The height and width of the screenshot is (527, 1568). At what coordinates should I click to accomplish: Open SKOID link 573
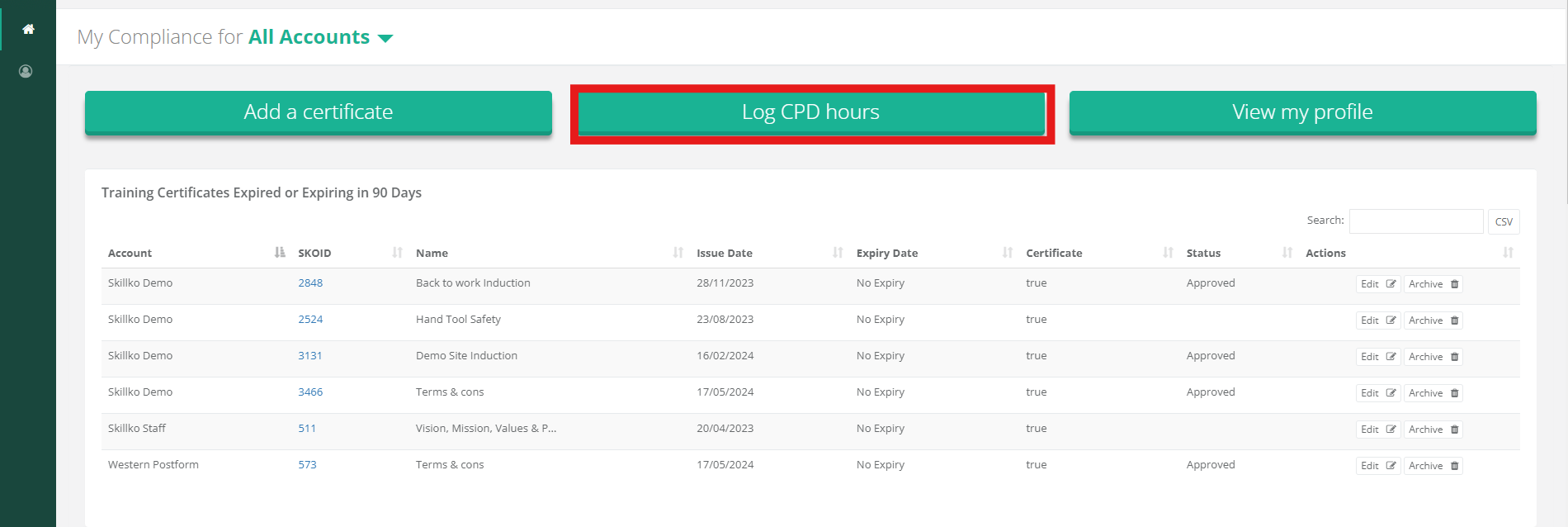[307, 465]
